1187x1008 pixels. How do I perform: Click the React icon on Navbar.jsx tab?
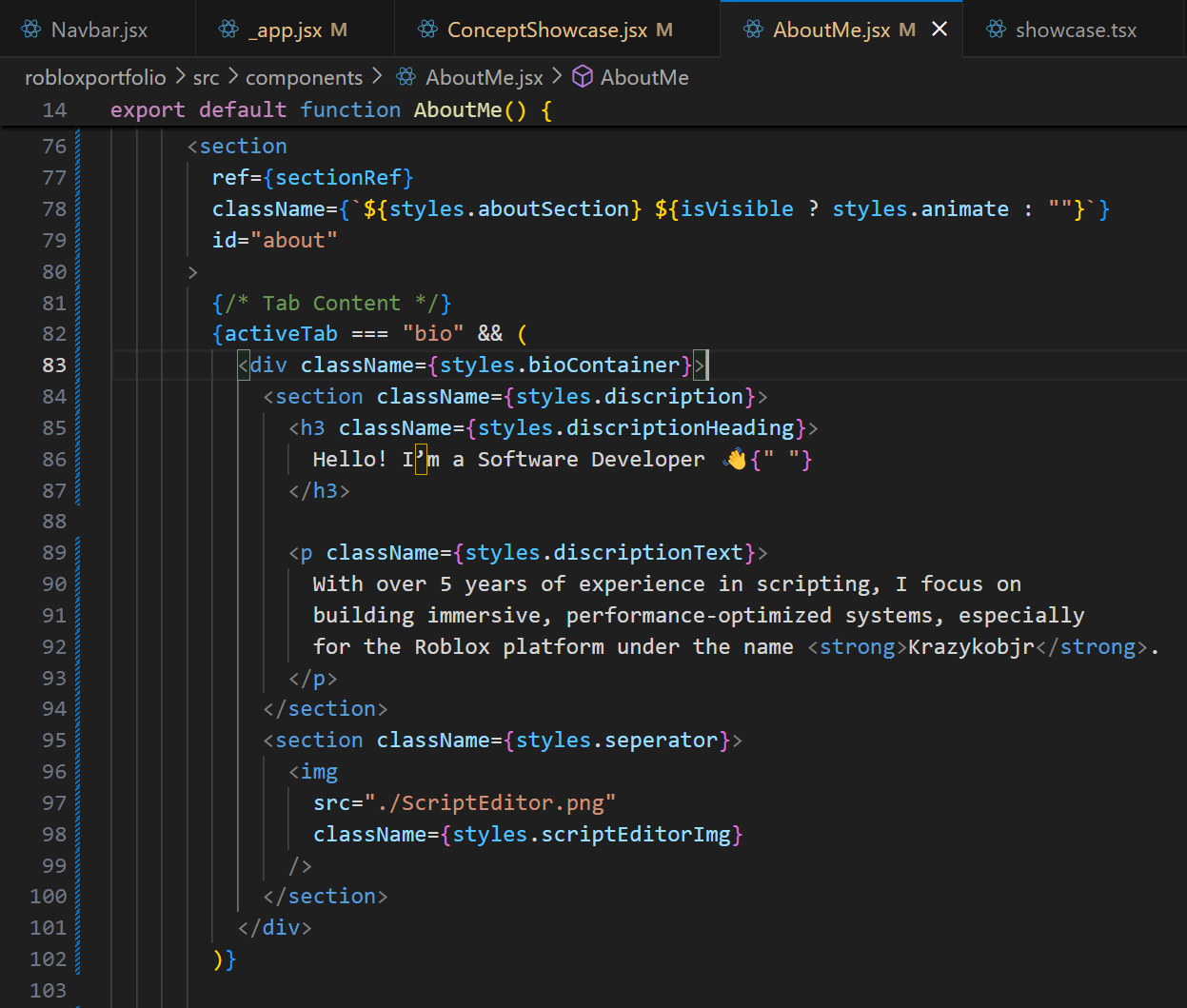[x=31, y=30]
